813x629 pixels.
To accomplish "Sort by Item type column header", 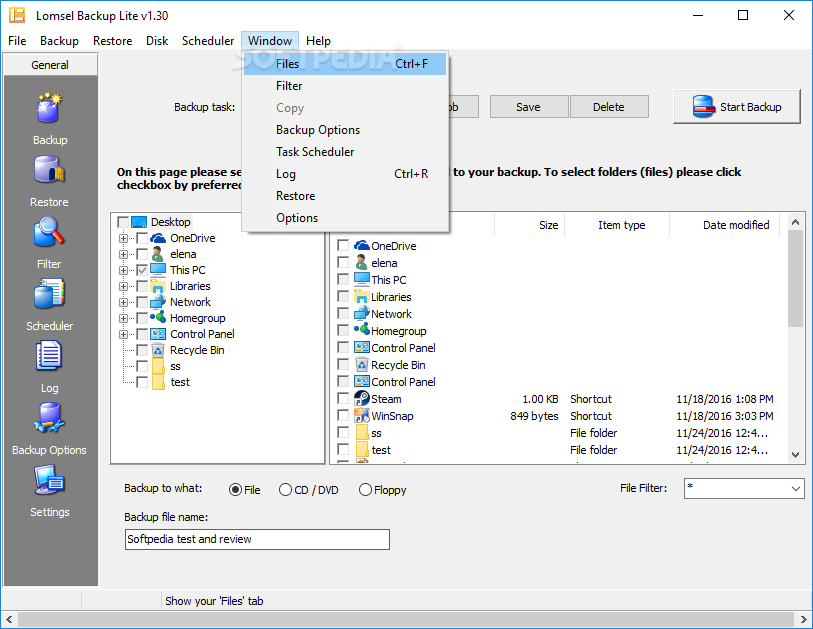I will [617, 225].
